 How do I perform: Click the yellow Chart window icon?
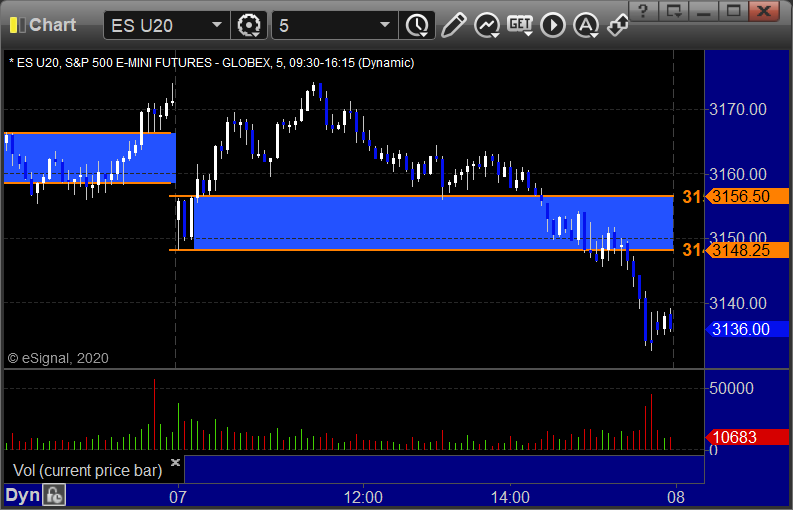17,25
